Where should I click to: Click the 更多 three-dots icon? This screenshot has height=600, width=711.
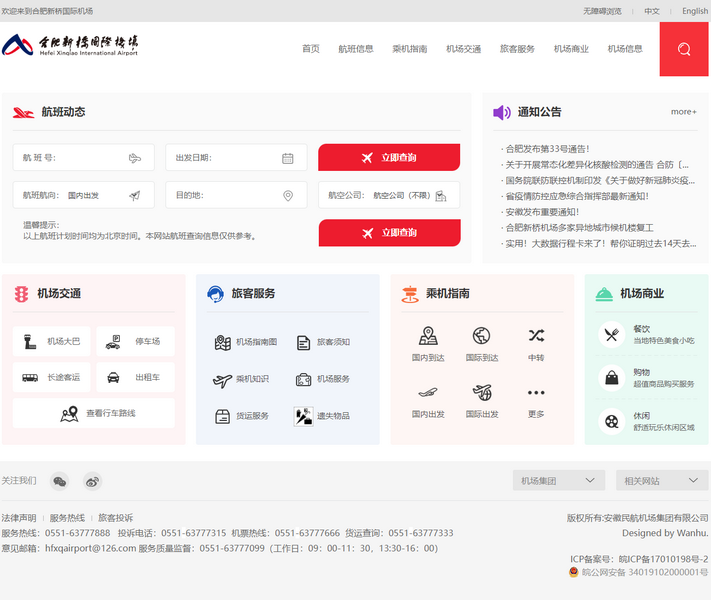[x=536, y=393]
